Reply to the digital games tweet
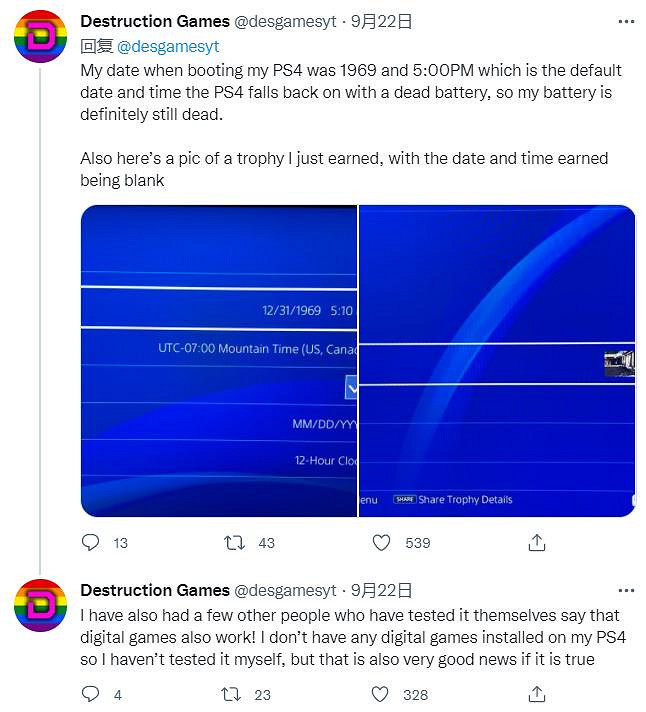 click(x=91, y=694)
